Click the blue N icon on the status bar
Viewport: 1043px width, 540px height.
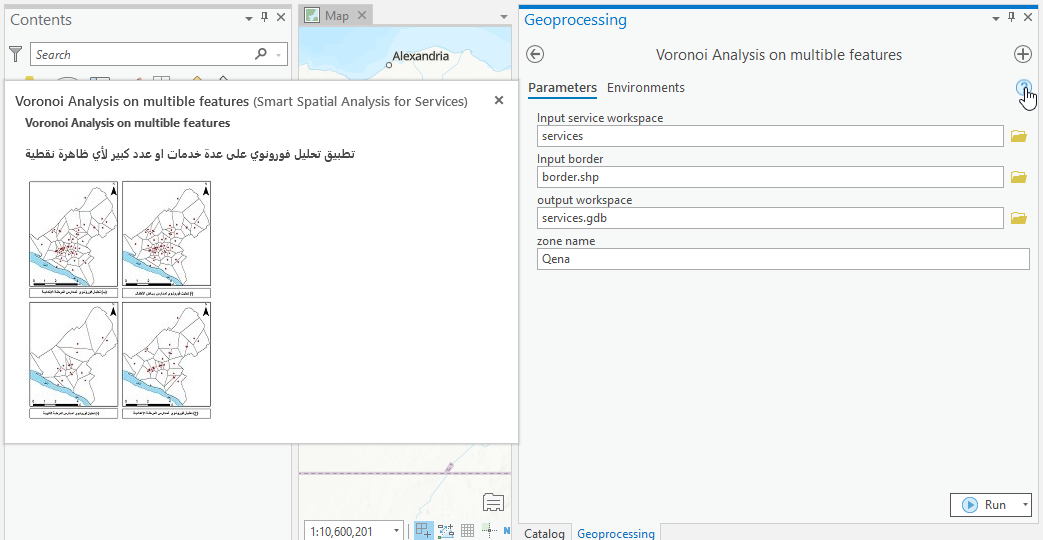point(506,530)
